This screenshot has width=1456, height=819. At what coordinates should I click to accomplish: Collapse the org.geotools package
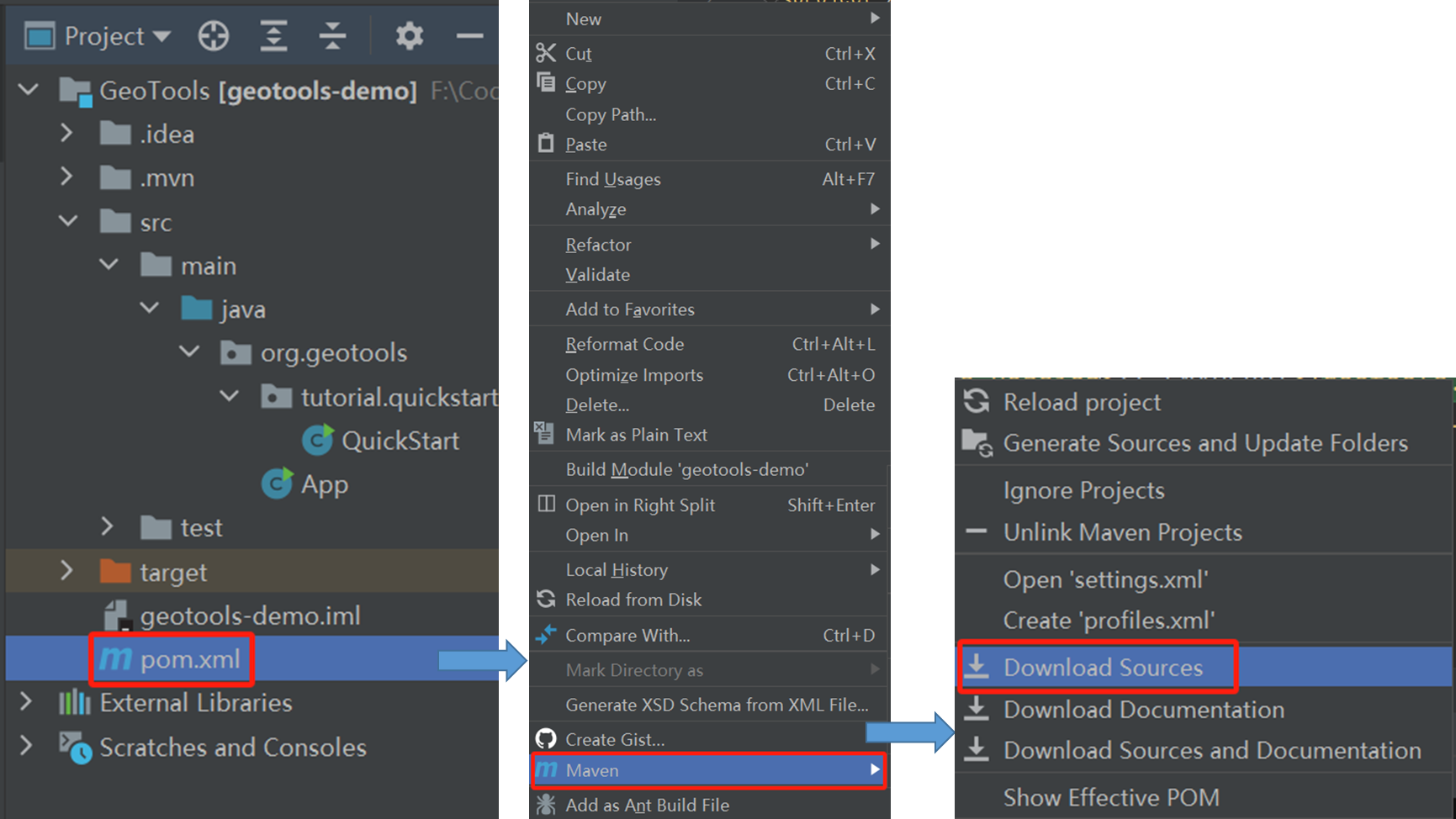coord(189,352)
